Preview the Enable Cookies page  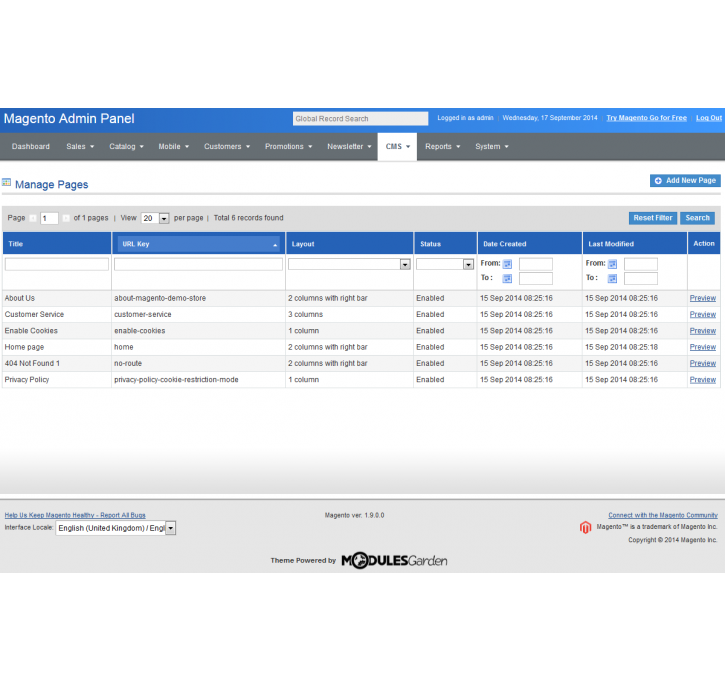point(702,331)
